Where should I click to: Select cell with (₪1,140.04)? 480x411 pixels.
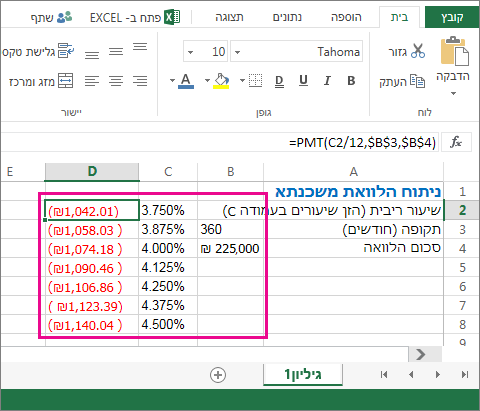92,325
